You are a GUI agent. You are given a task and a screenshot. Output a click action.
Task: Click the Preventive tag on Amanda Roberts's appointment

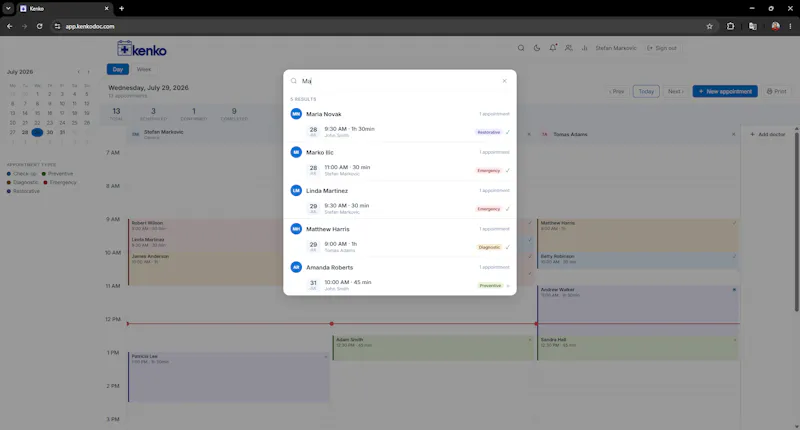pyautogui.click(x=490, y=285)
